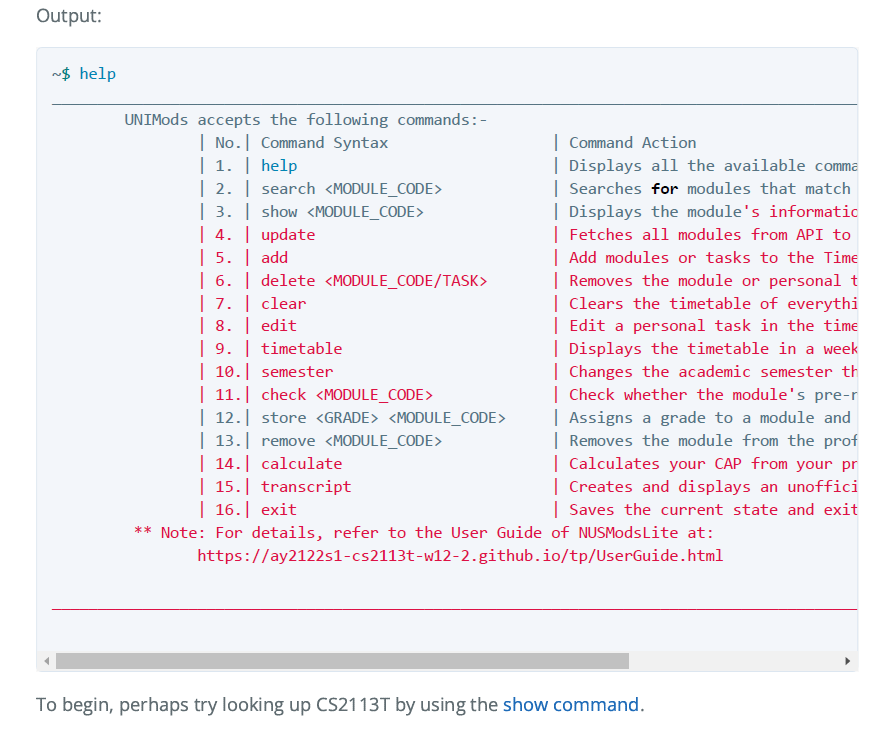The height and width of the screenshot is (735, 887).
Task: Click 'remove <MODULE_CODE>' command
Action: tap(351, 441)
